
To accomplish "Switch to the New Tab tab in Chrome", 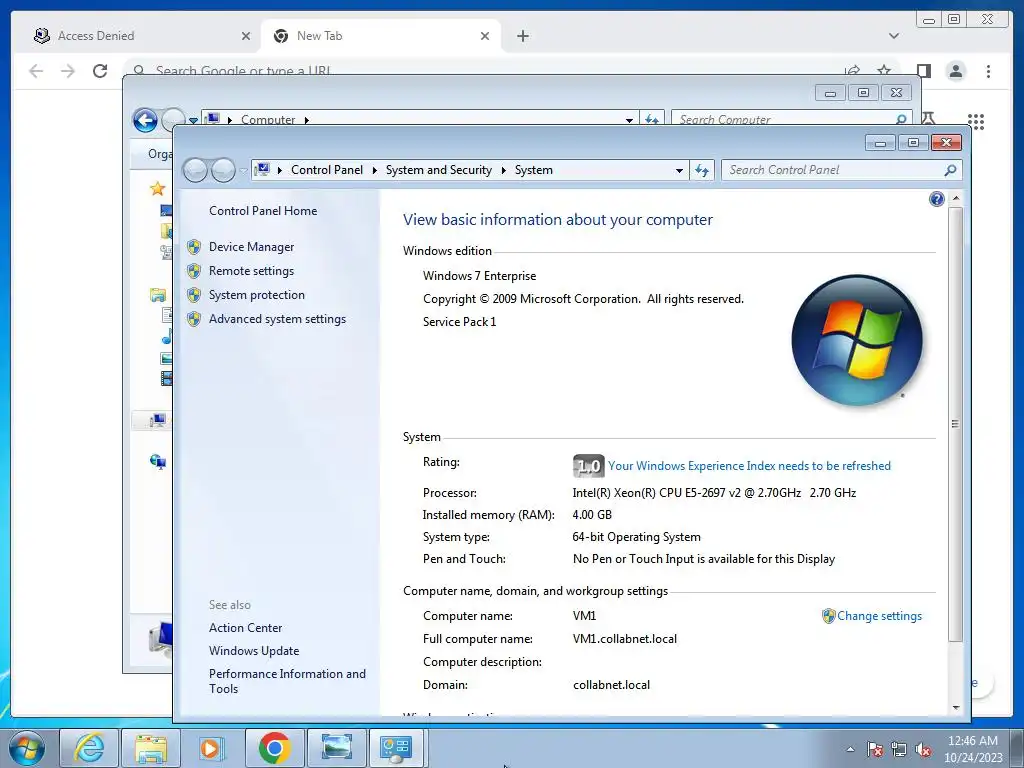I will pos(381,36).
